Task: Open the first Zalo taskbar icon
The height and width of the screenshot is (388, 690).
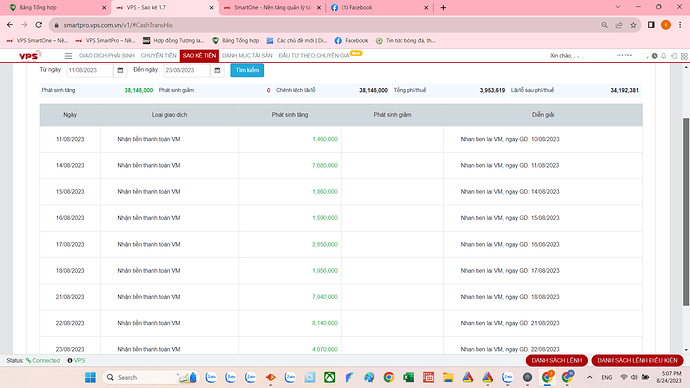Action: 211,377
